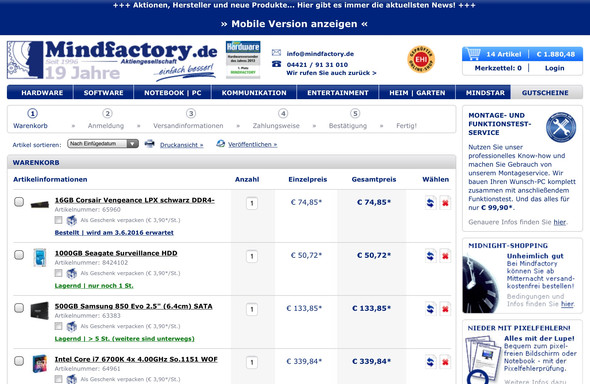Remove the 16GB Corsair Vengeance item with the red X

(x=445, y=203)
